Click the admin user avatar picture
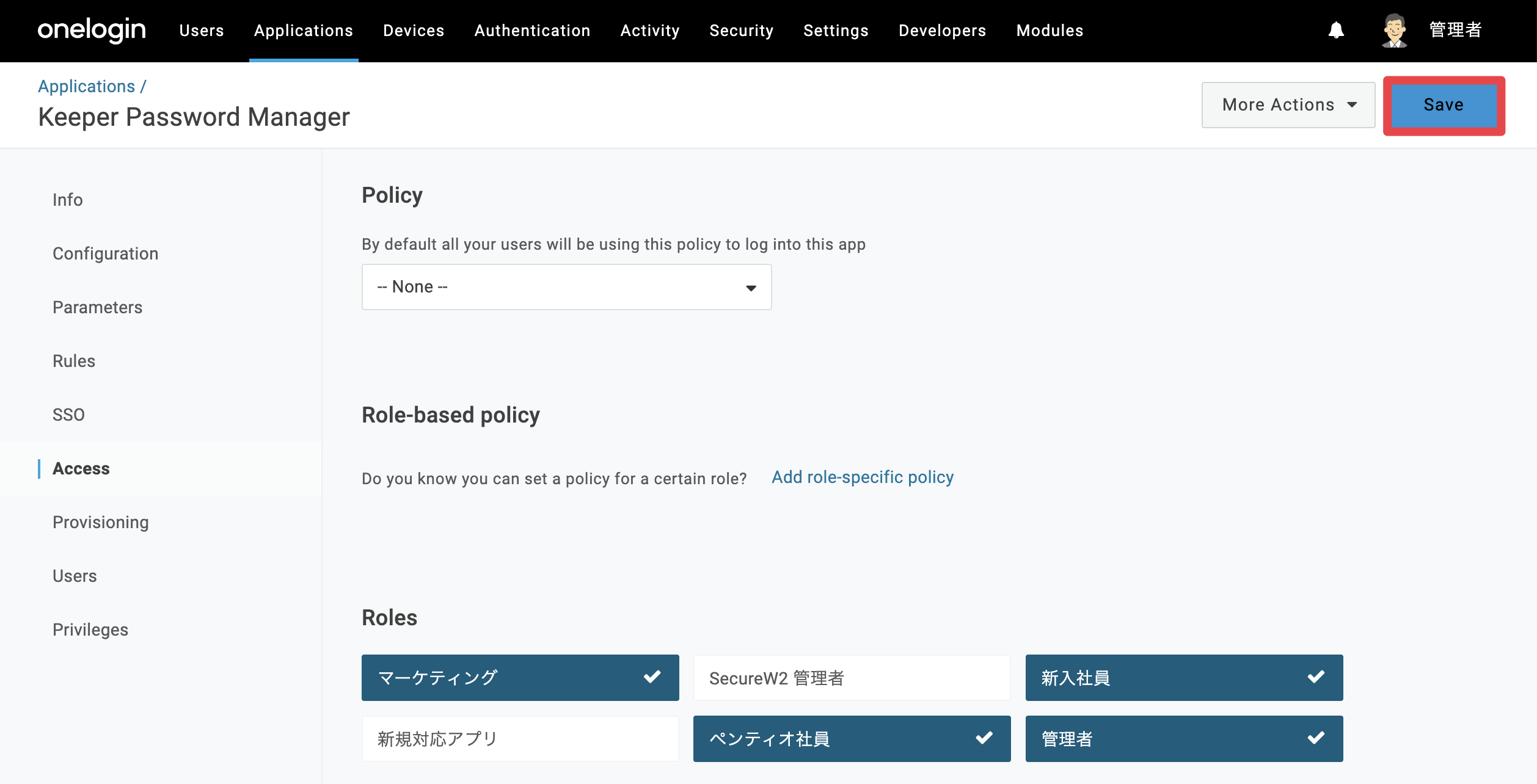Screen dimensions: 1537x784 point(1395,31)
